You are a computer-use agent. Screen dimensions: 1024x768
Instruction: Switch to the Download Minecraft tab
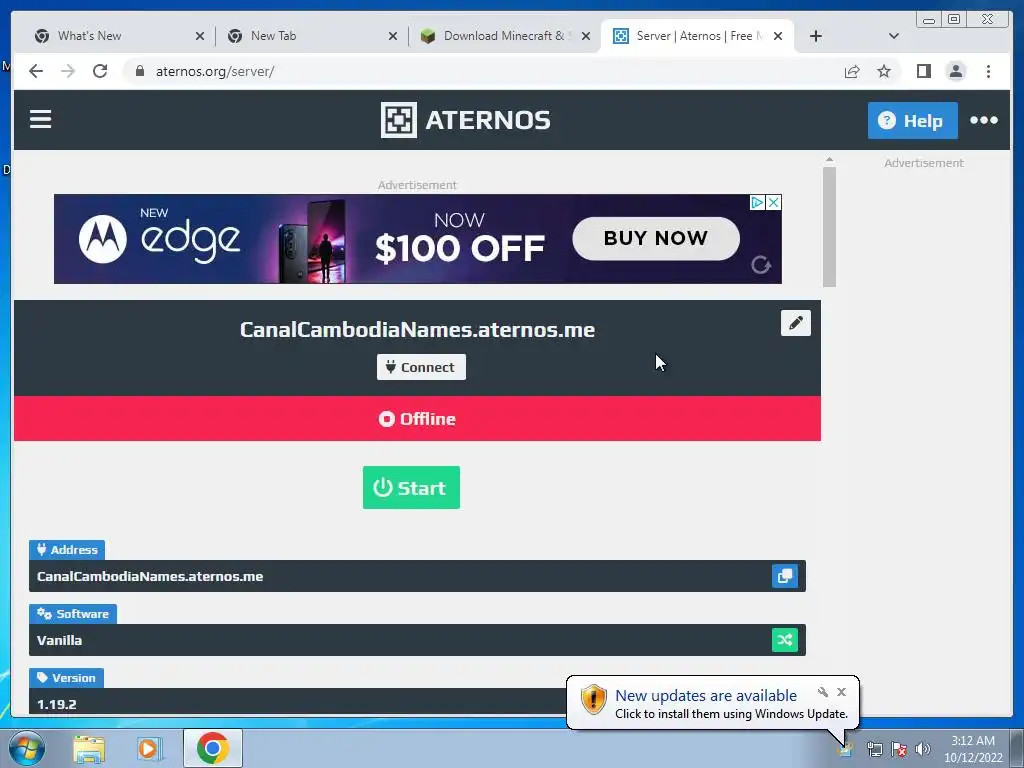504,36
